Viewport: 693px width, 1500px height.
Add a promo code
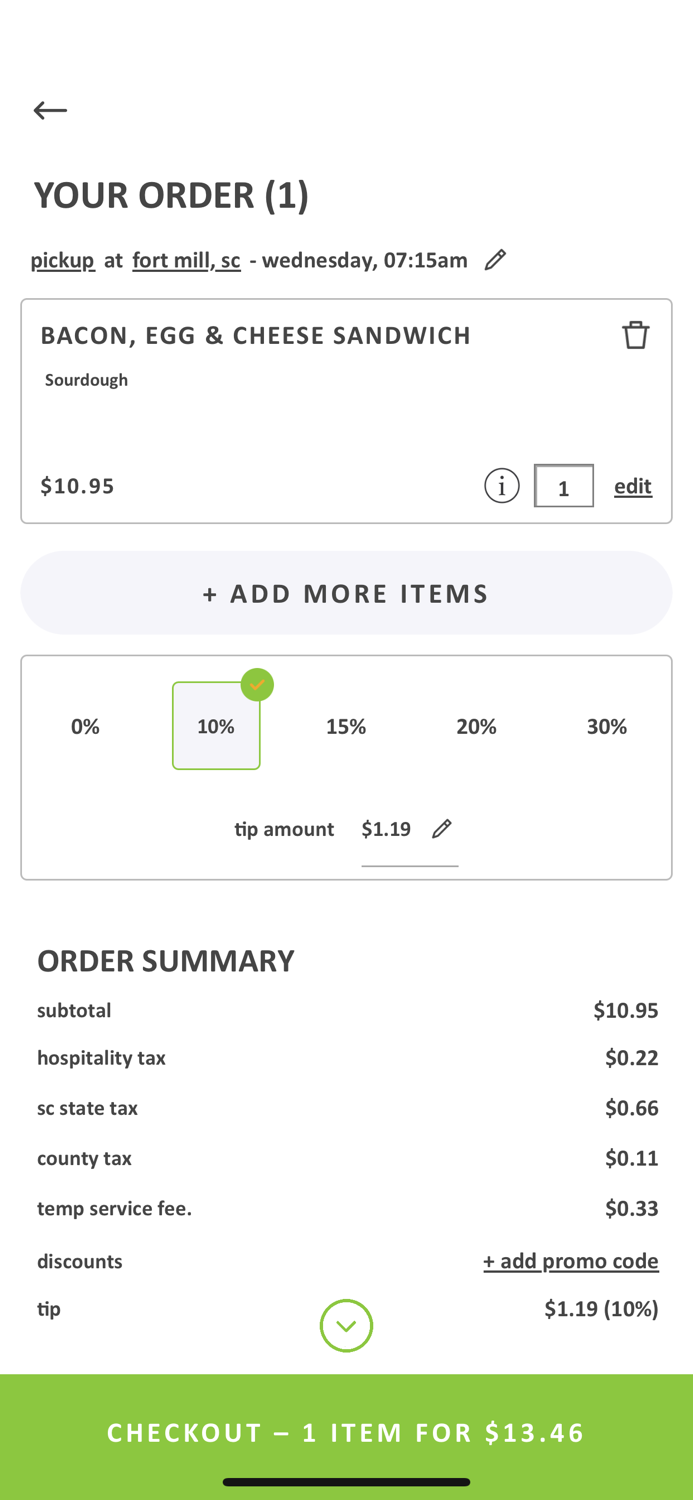[571, 1261]
